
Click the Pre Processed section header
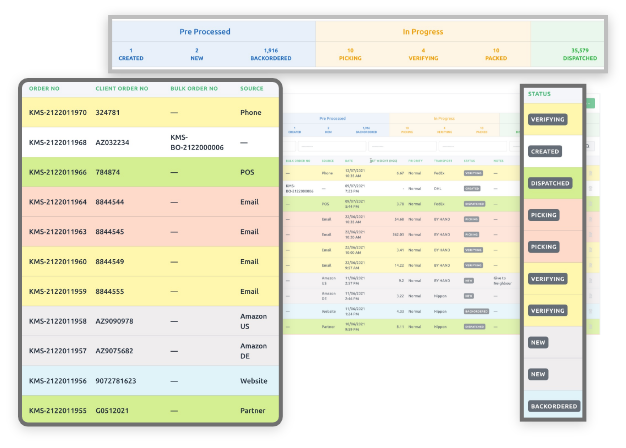[x=205, y=32]
